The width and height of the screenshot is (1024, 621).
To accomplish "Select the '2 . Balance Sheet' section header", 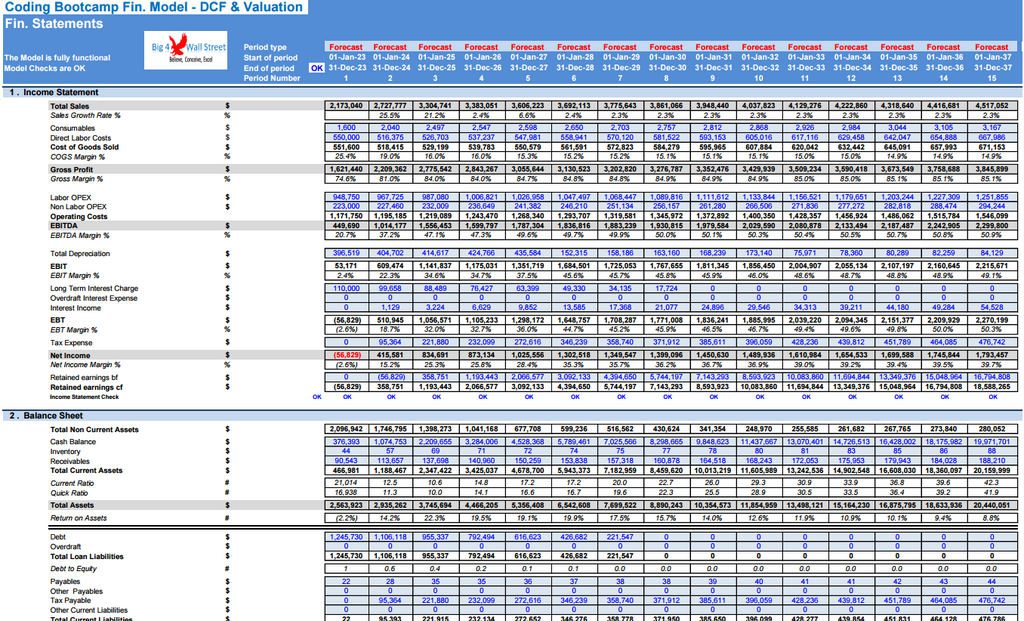I will tap(46, 415).
